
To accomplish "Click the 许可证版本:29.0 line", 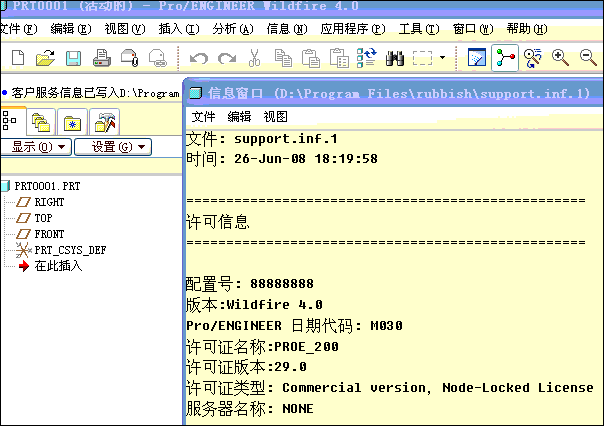I will pyautogui.click(x=246, y=367).
